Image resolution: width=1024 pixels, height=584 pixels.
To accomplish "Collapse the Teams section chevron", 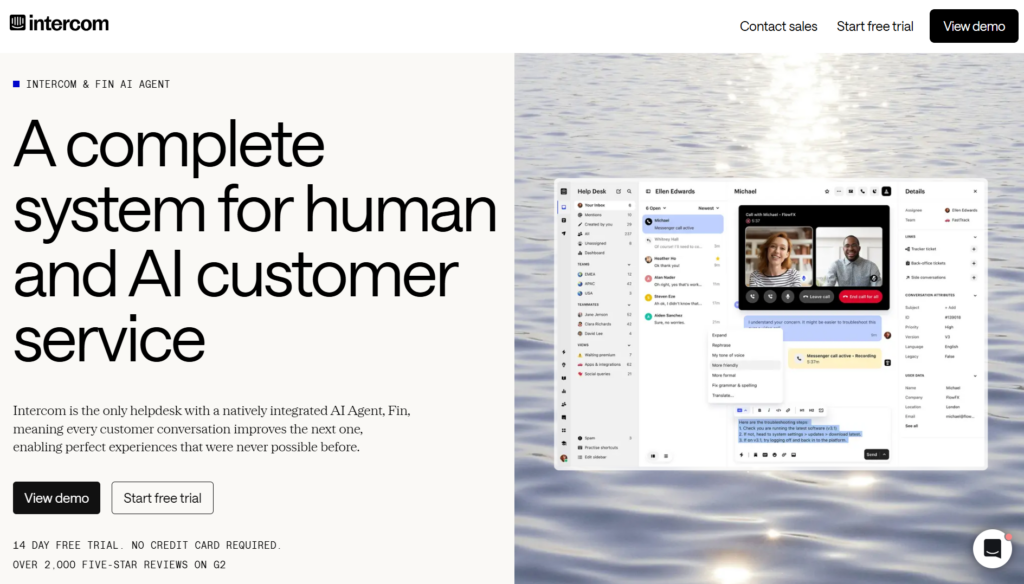I will coord(629,265).
